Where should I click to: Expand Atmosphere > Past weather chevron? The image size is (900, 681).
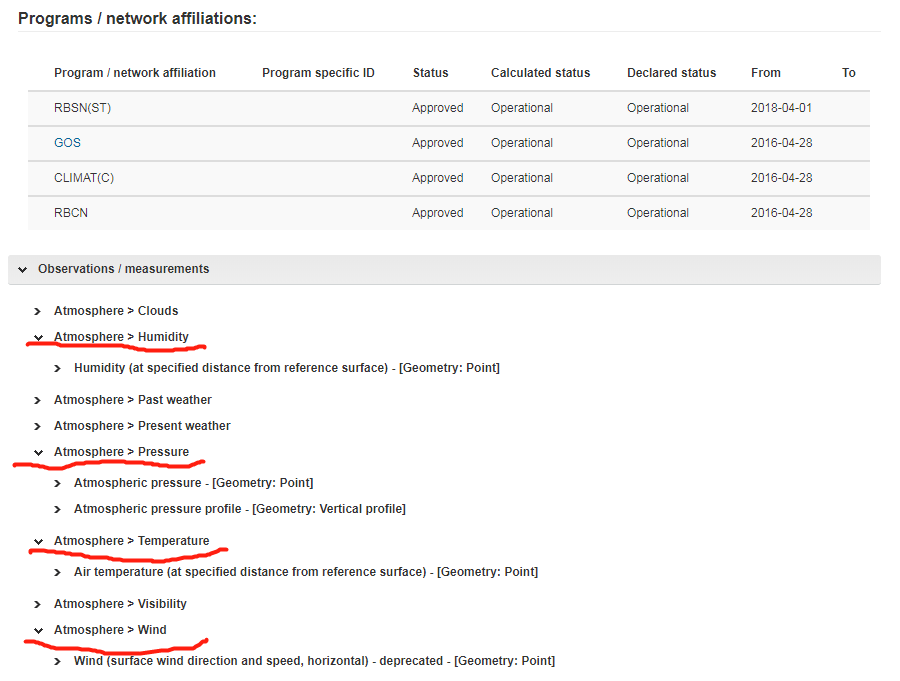(x=37, y=400)
